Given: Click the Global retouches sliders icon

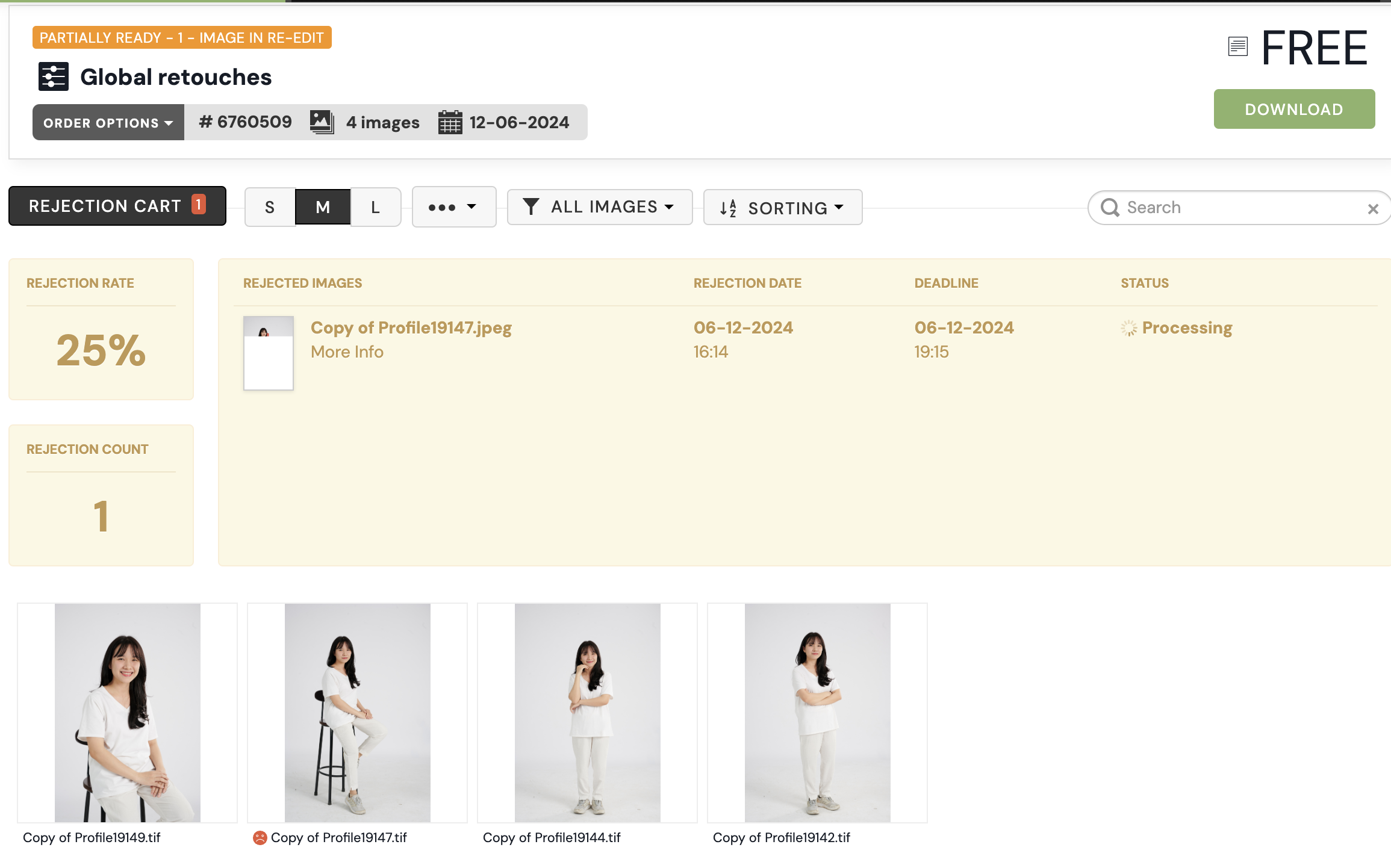Looking at the screenshot, I should [x=54, y=76].
